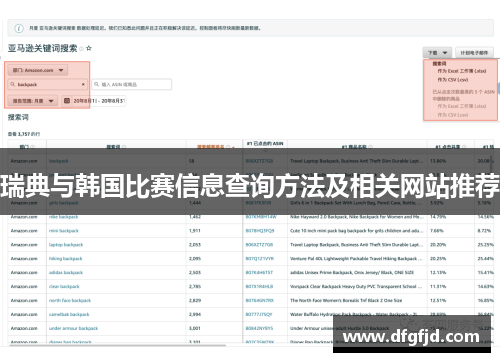Viewport: 500px width, 362px height.
Task: Click the Vorspack Clear Backpack Heavy Duty product title
Action: 356,286
